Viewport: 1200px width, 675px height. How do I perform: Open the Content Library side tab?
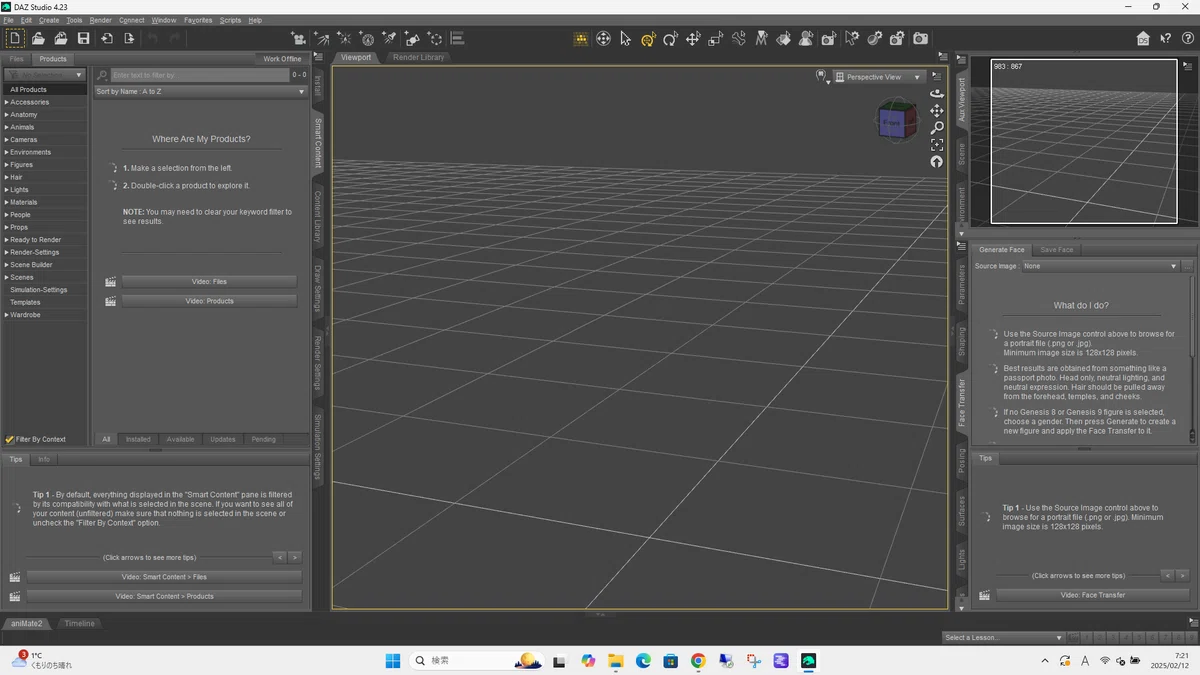pos(318,217)
